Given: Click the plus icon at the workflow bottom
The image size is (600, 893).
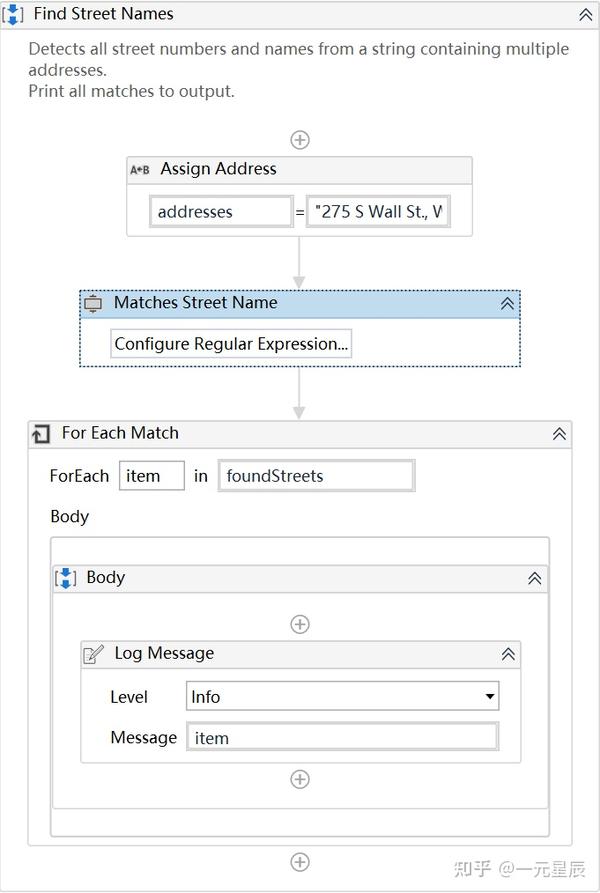Looking at the screenshot, I should coord(299,861).
